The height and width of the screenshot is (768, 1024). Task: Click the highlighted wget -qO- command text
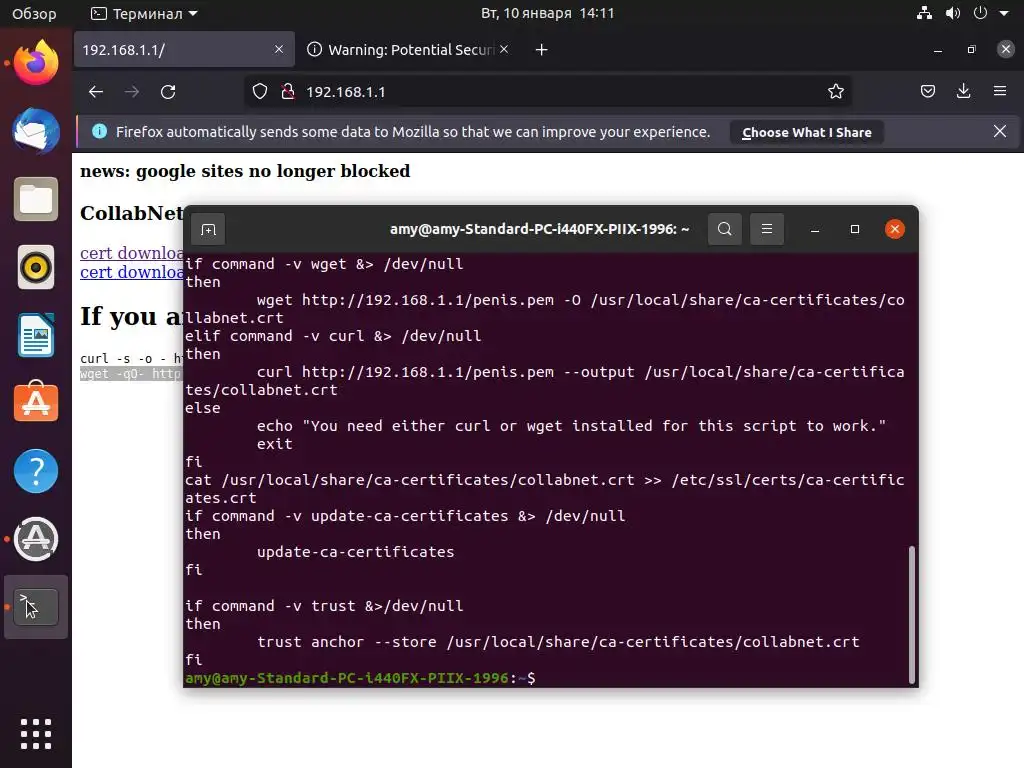pyautogui.click(x=131, y=374)
